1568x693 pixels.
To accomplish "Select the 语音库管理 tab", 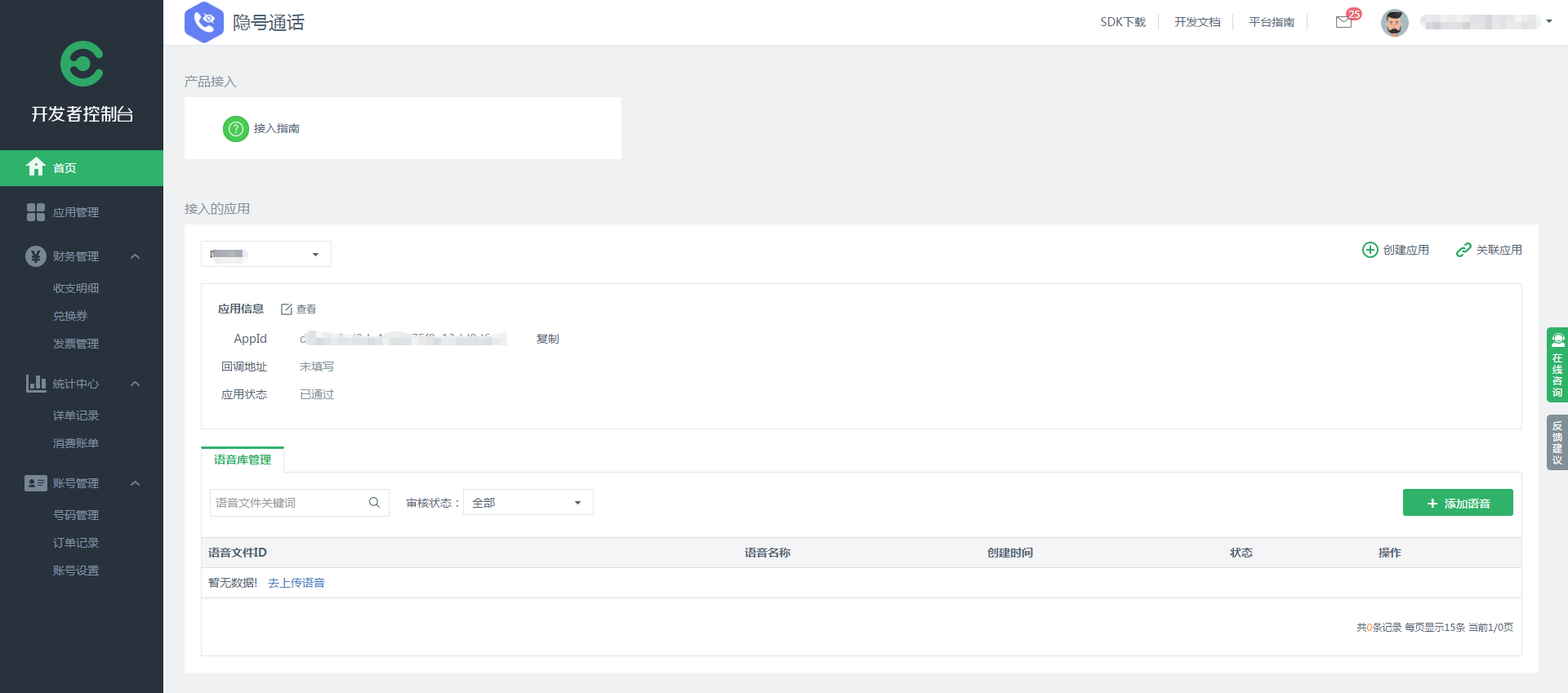I will pyautogui.click(x=243, y=460).
